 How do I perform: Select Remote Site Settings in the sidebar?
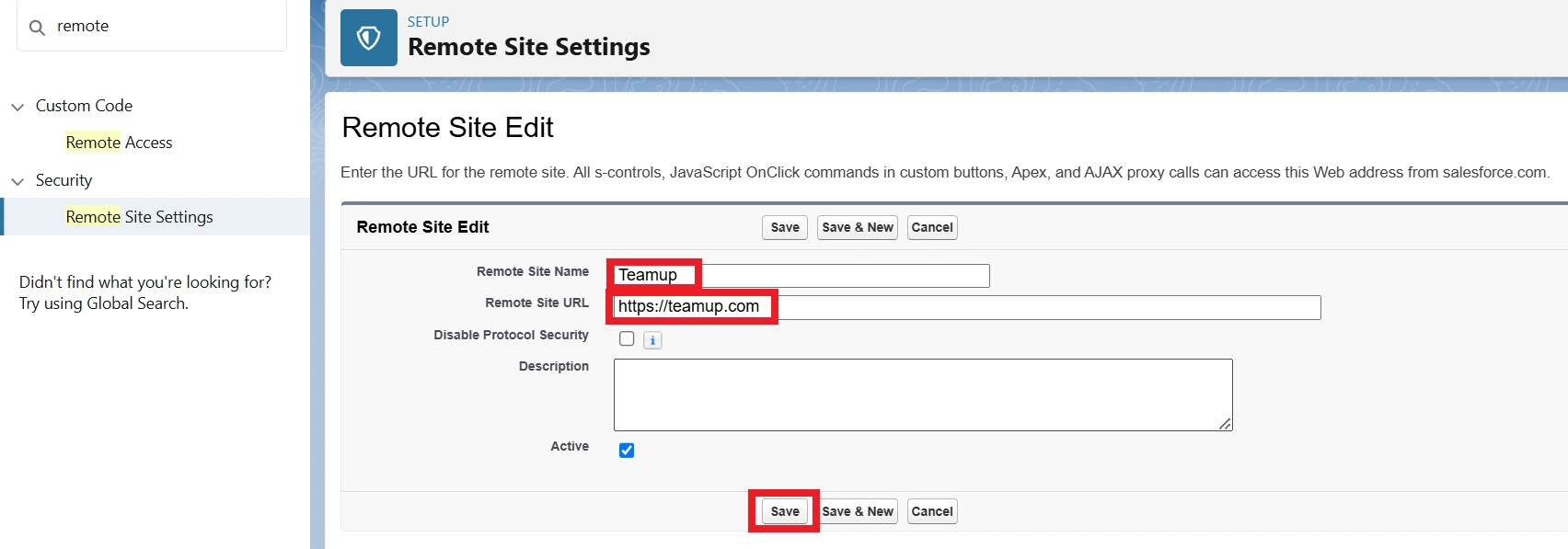(139, 217)
